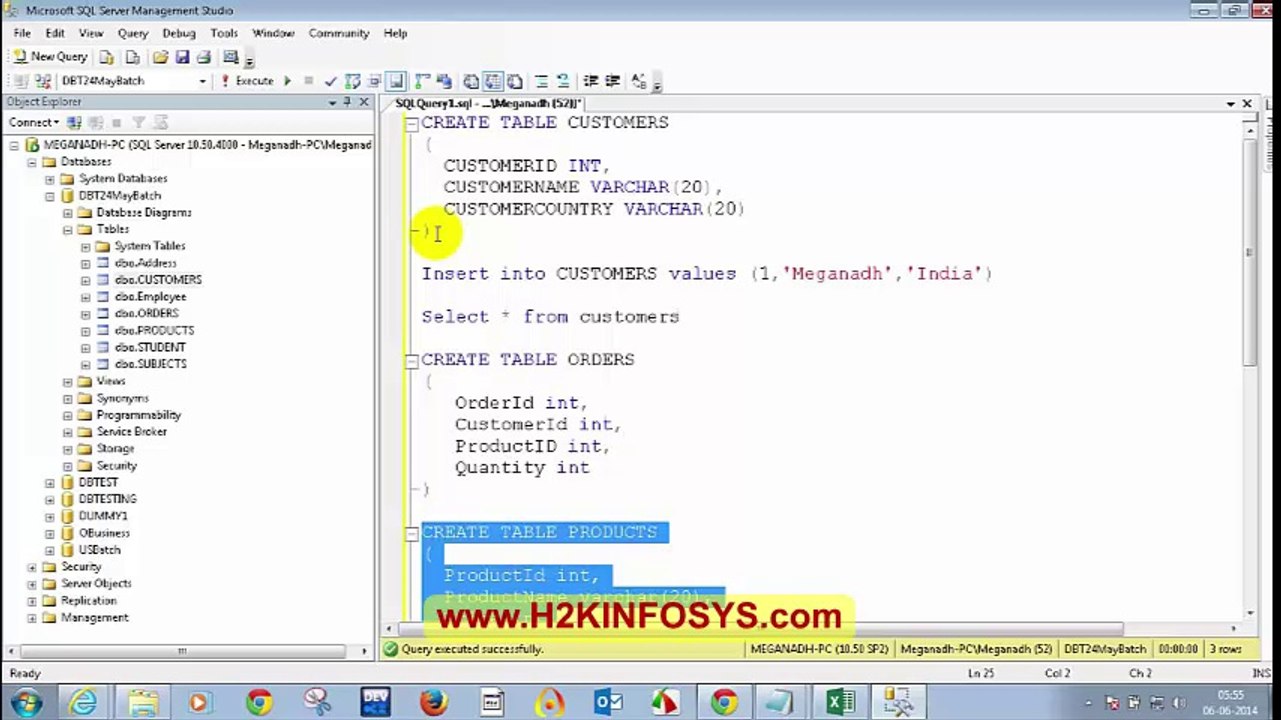Open the Debug menu
The height and width of the screenshot is (720, 1281).
click(x=179, y=33)
